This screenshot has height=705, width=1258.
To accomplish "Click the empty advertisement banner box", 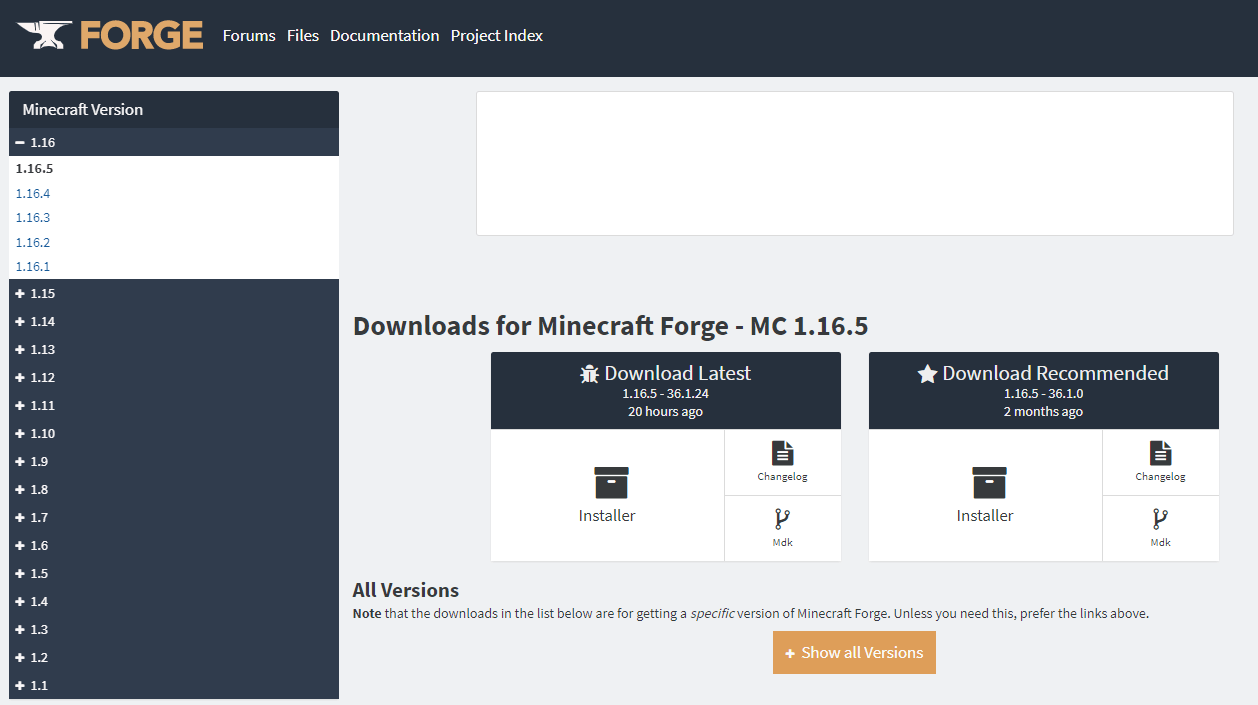I will point(855,164).
